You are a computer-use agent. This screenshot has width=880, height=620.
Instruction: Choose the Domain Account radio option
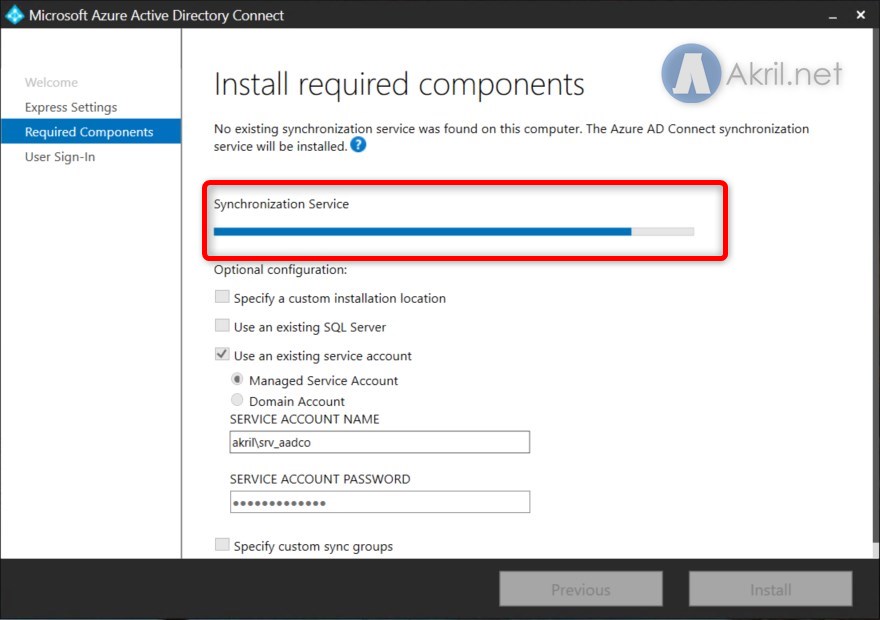237,400
